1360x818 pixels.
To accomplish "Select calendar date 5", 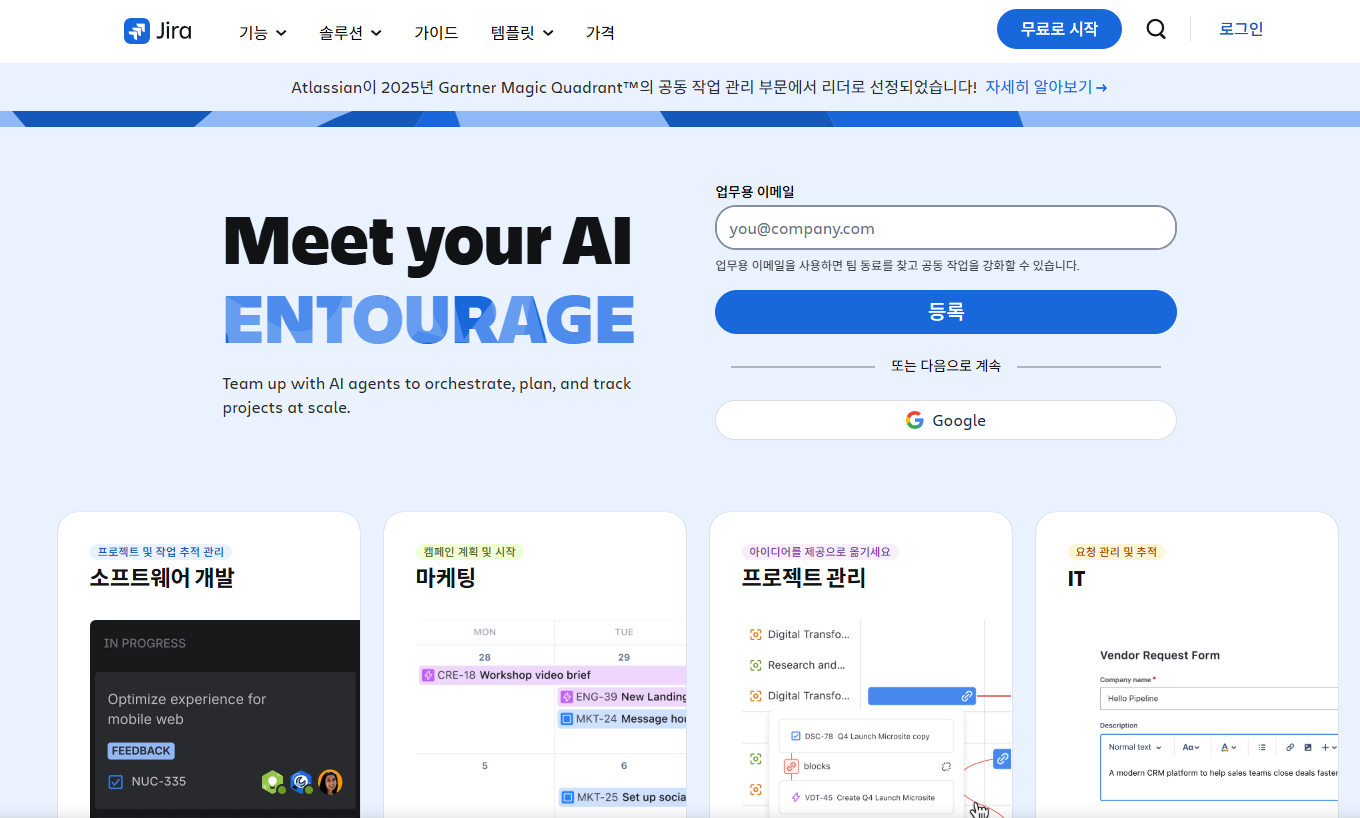I will click(x=485, y=766).
